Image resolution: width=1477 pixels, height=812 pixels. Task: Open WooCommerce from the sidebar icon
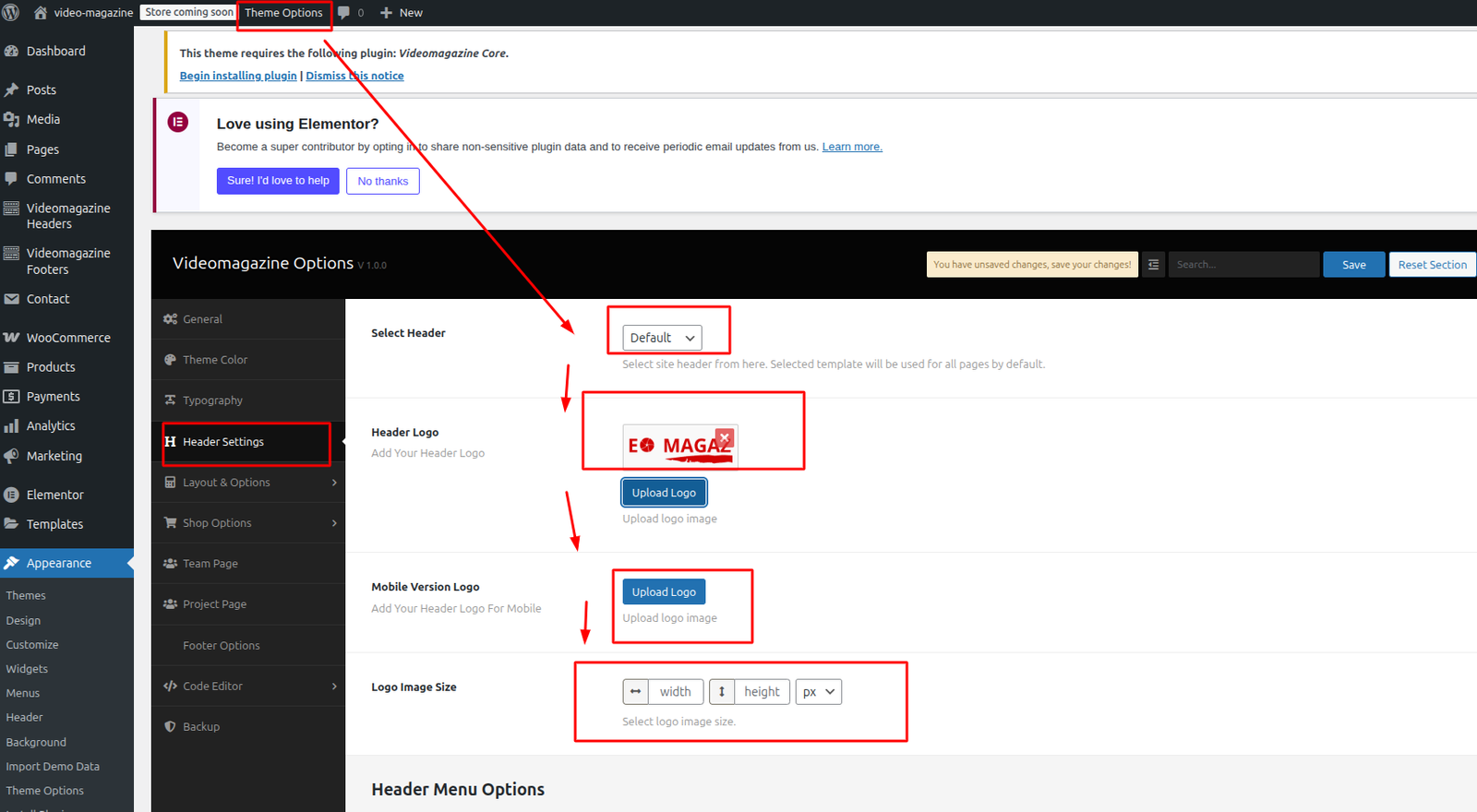point(12,338)
